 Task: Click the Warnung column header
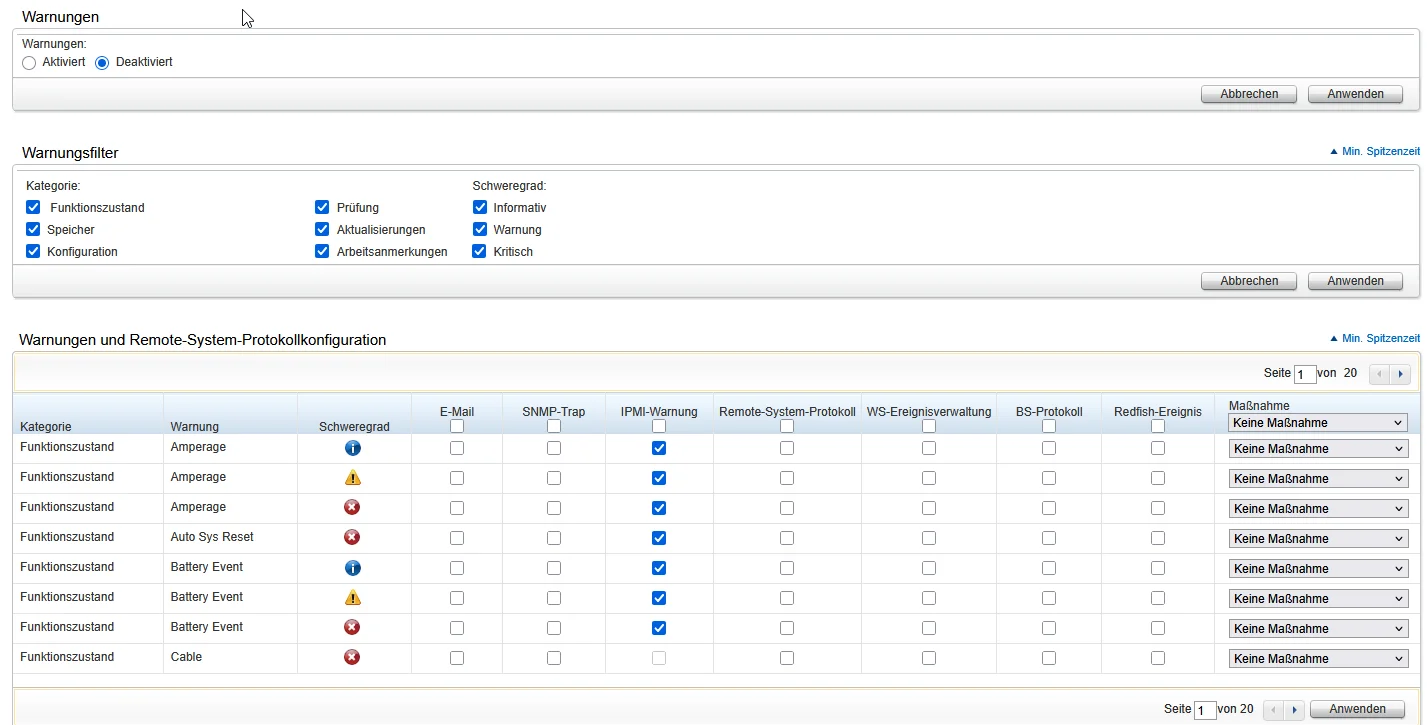click(x=194, y=426)
